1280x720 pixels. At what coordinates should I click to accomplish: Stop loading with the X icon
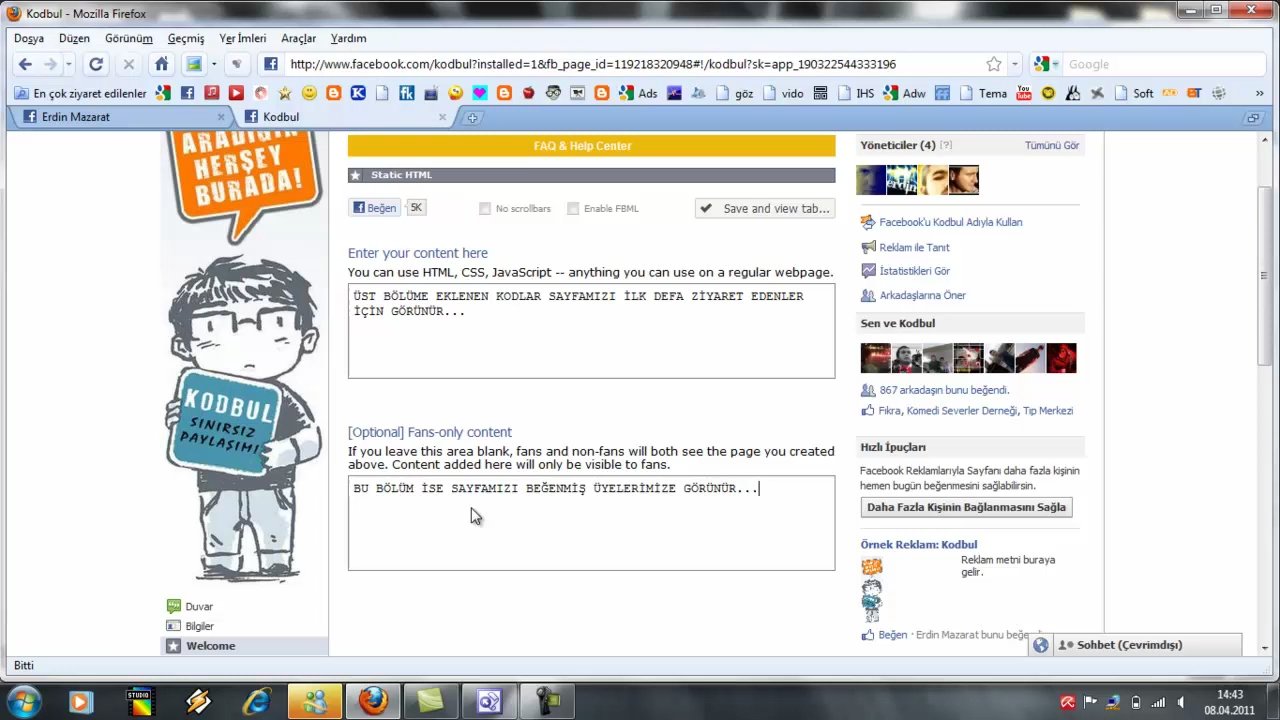click(x=128, y=64)
